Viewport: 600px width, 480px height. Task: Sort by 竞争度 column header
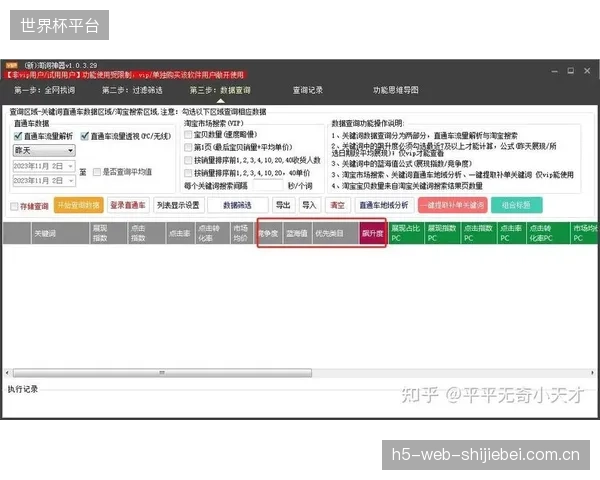(268, 233)
